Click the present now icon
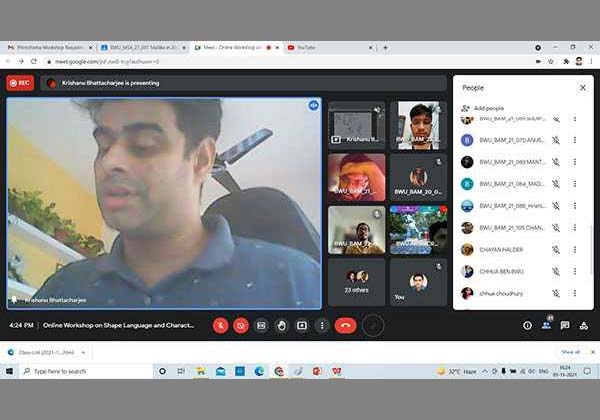 click(x=302, y=325)
